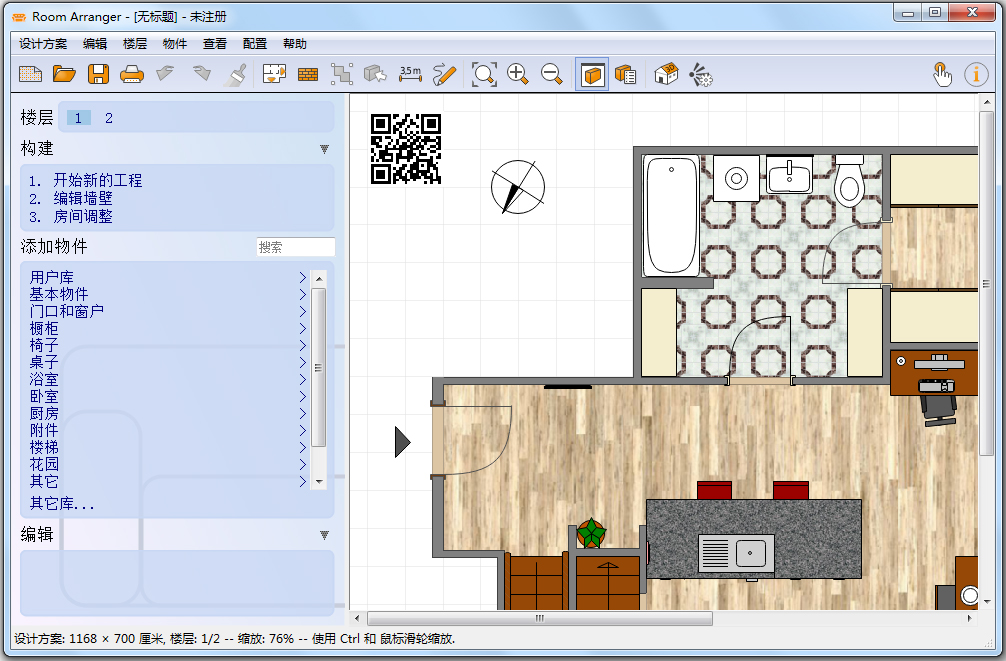Expand the 基本物件 category
The width and height of the screenshot is (1006, 661).
[x=168, y=294]
